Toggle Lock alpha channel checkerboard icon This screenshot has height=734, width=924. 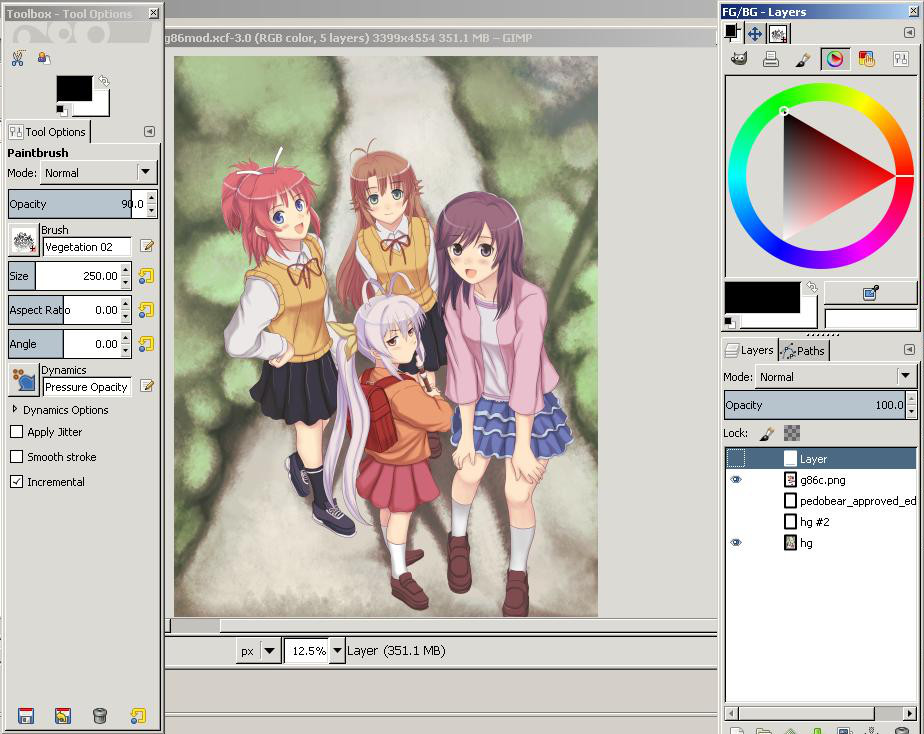[x=792, y=434]
